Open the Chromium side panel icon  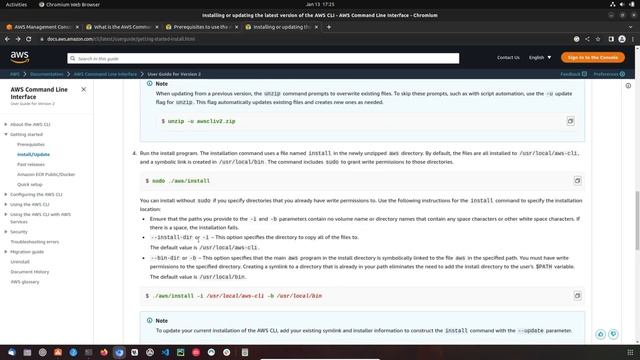click(611, 39)
